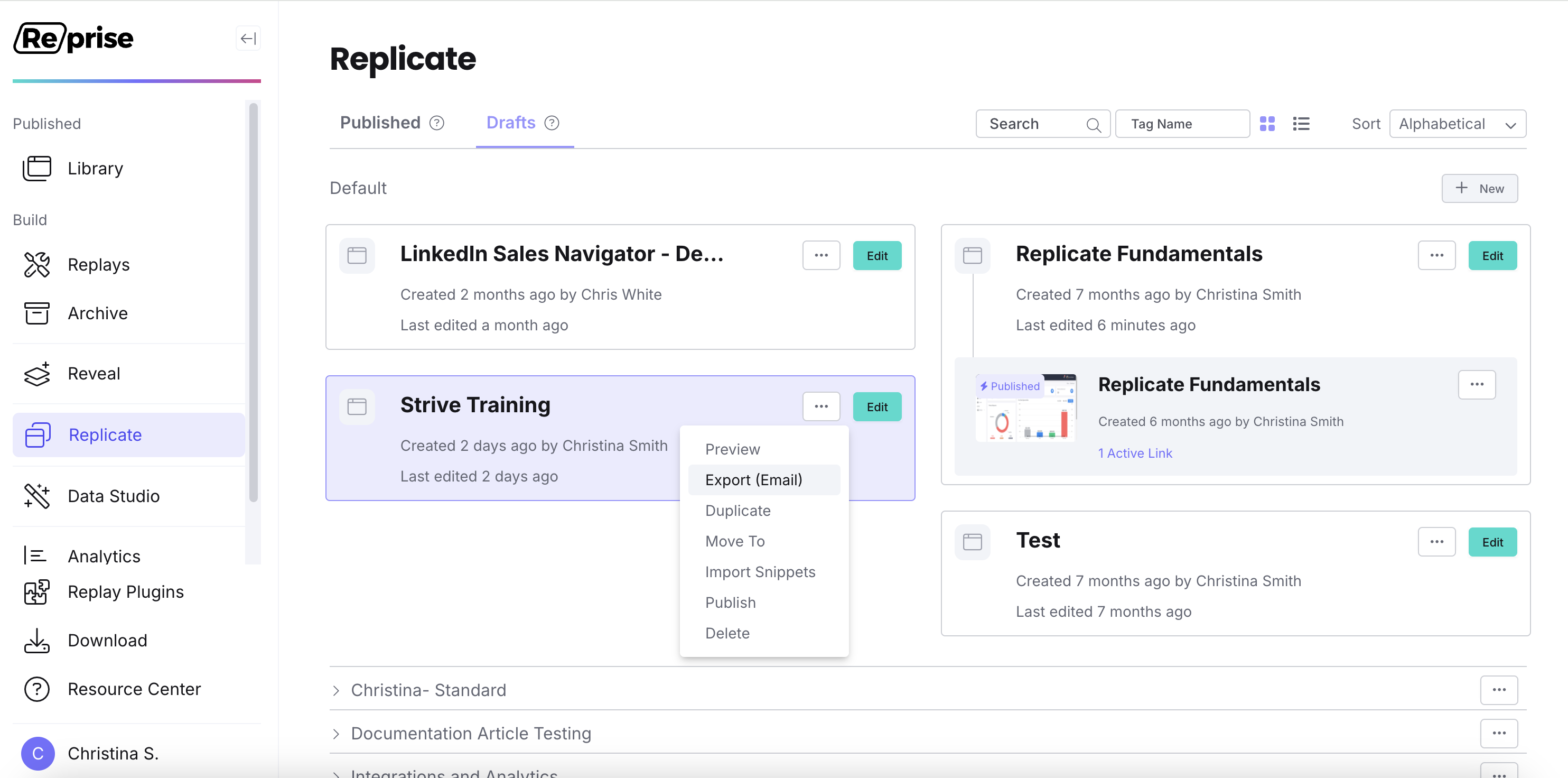This screenshot has width=1568, height=778.
Task: Collapse the sidebar with the arrow icon
Action: (x=248, y=39)
